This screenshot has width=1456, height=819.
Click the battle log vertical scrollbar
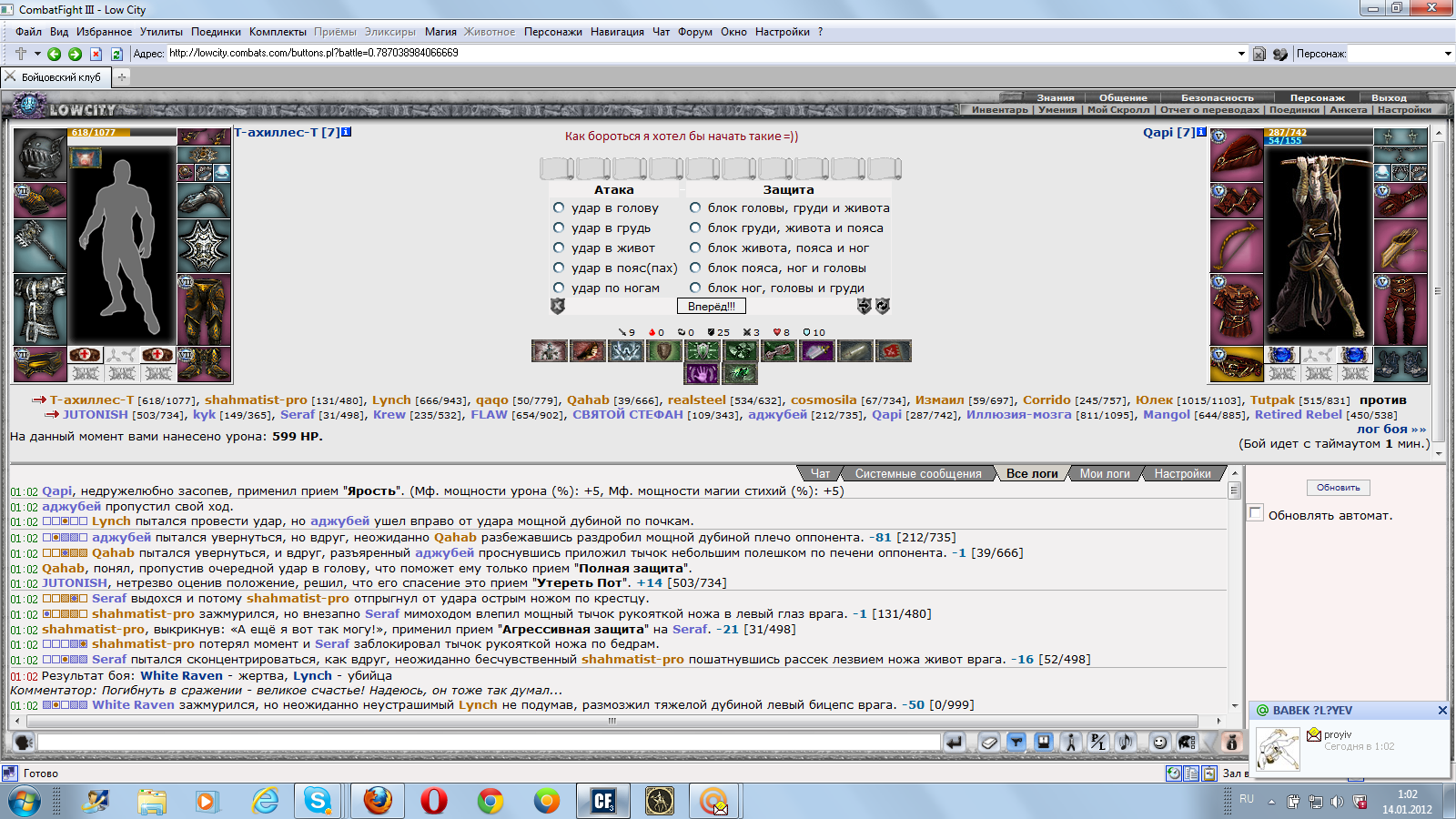coord(1235,589)
